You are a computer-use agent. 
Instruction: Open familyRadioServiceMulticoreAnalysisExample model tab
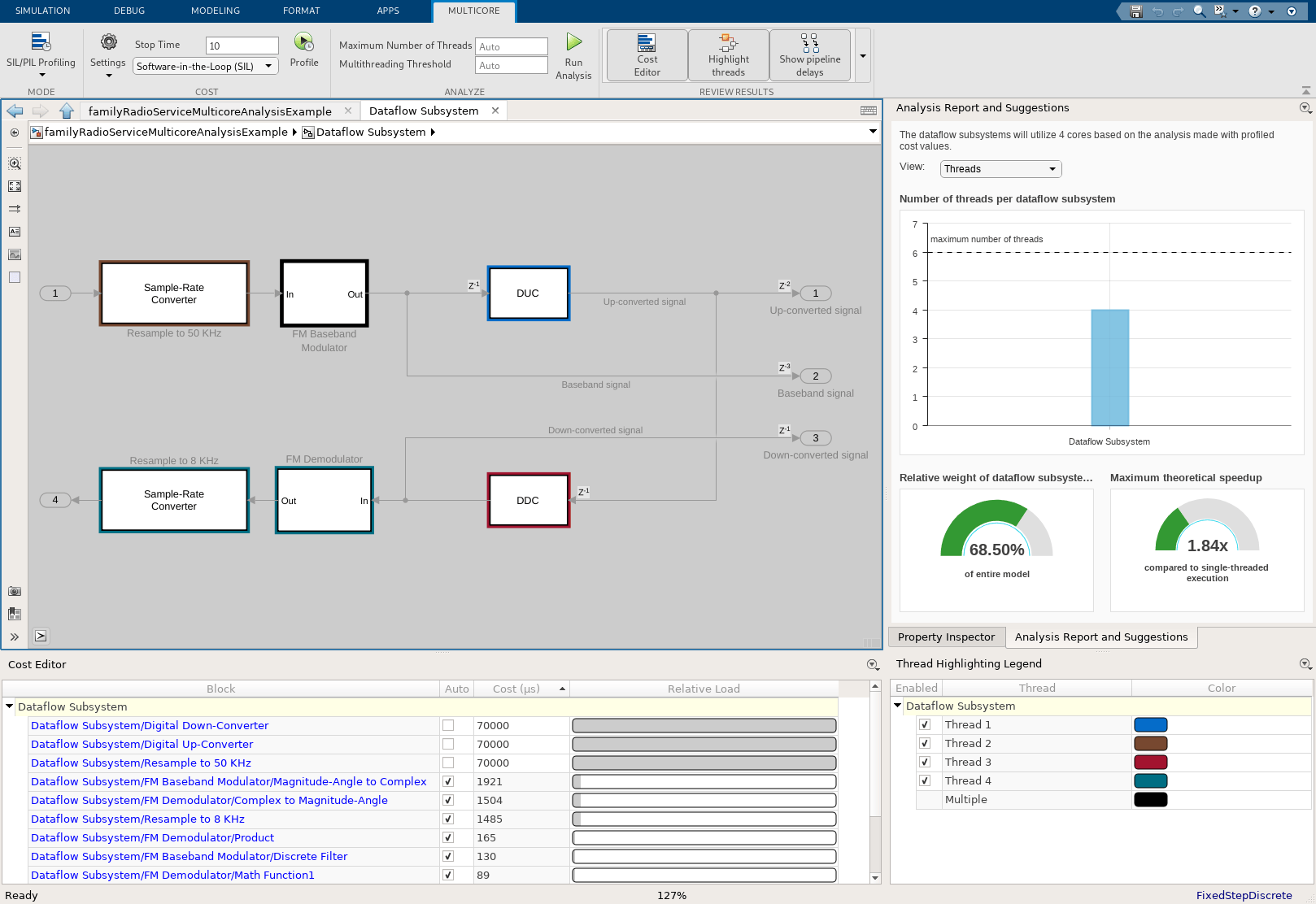point(210,111)
